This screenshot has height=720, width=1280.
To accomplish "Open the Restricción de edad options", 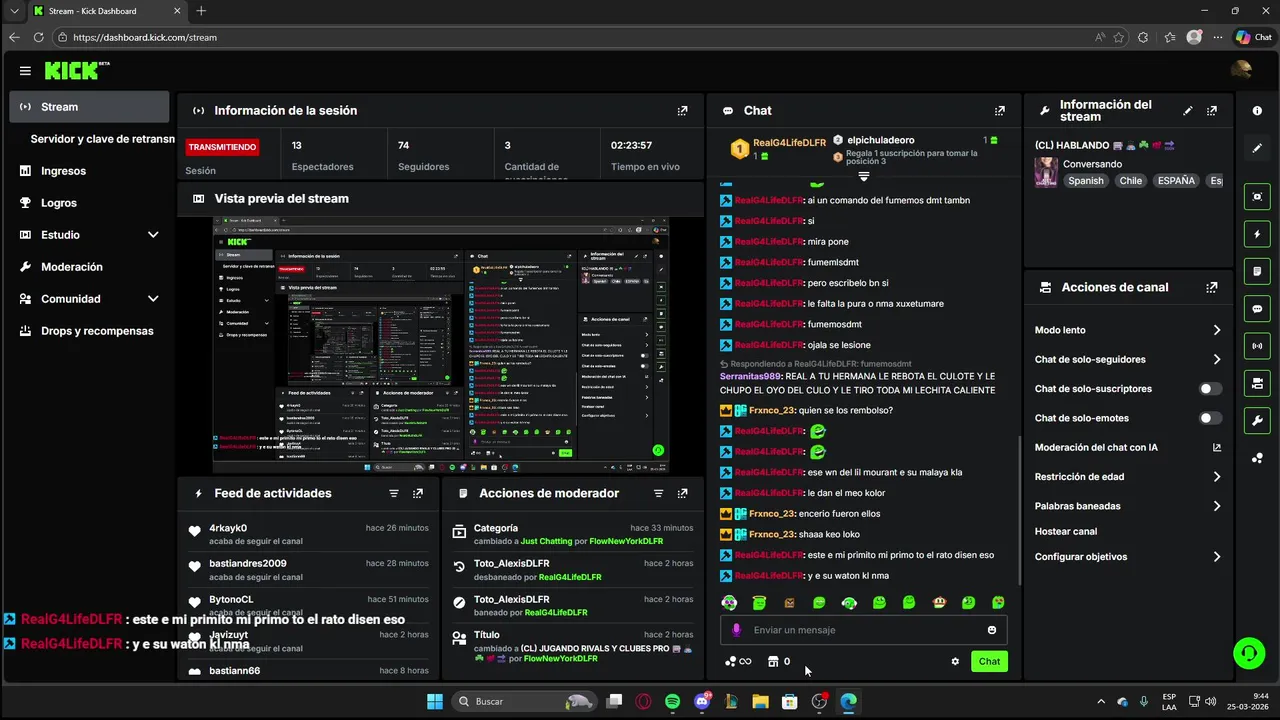I will 1127,477.
